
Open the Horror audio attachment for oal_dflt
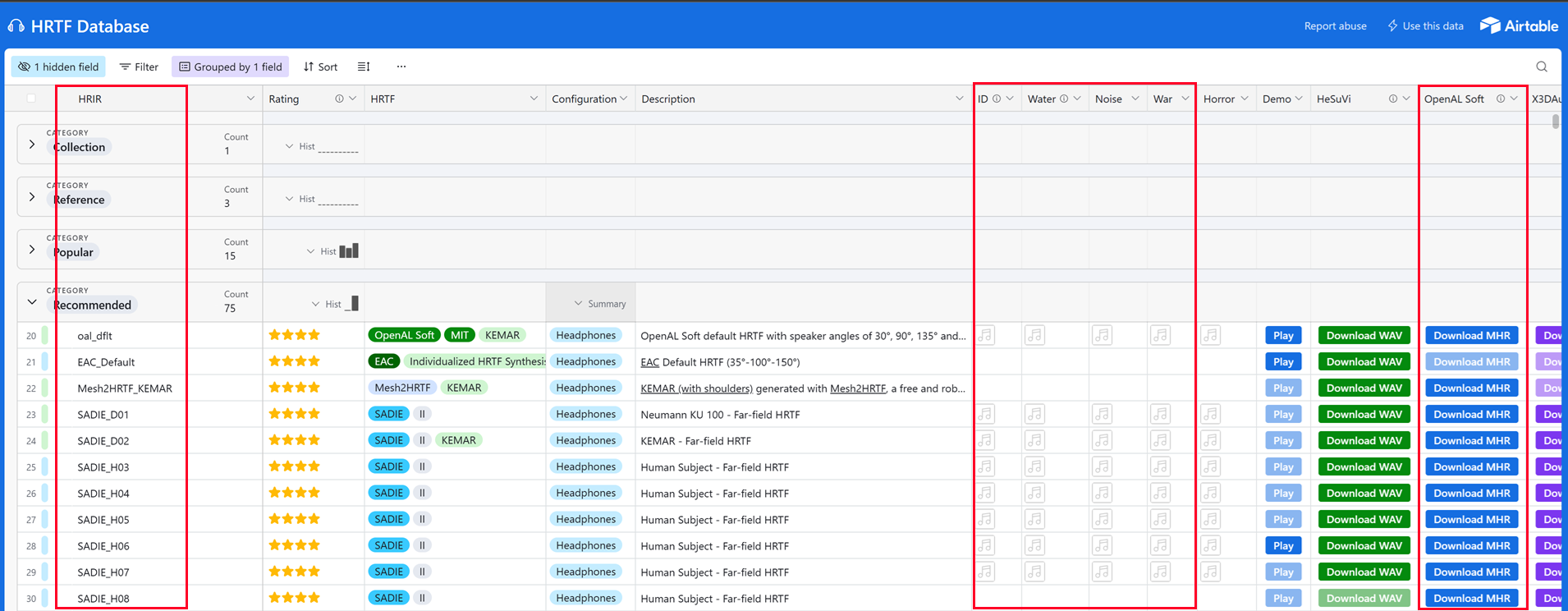click(1210, 335)
